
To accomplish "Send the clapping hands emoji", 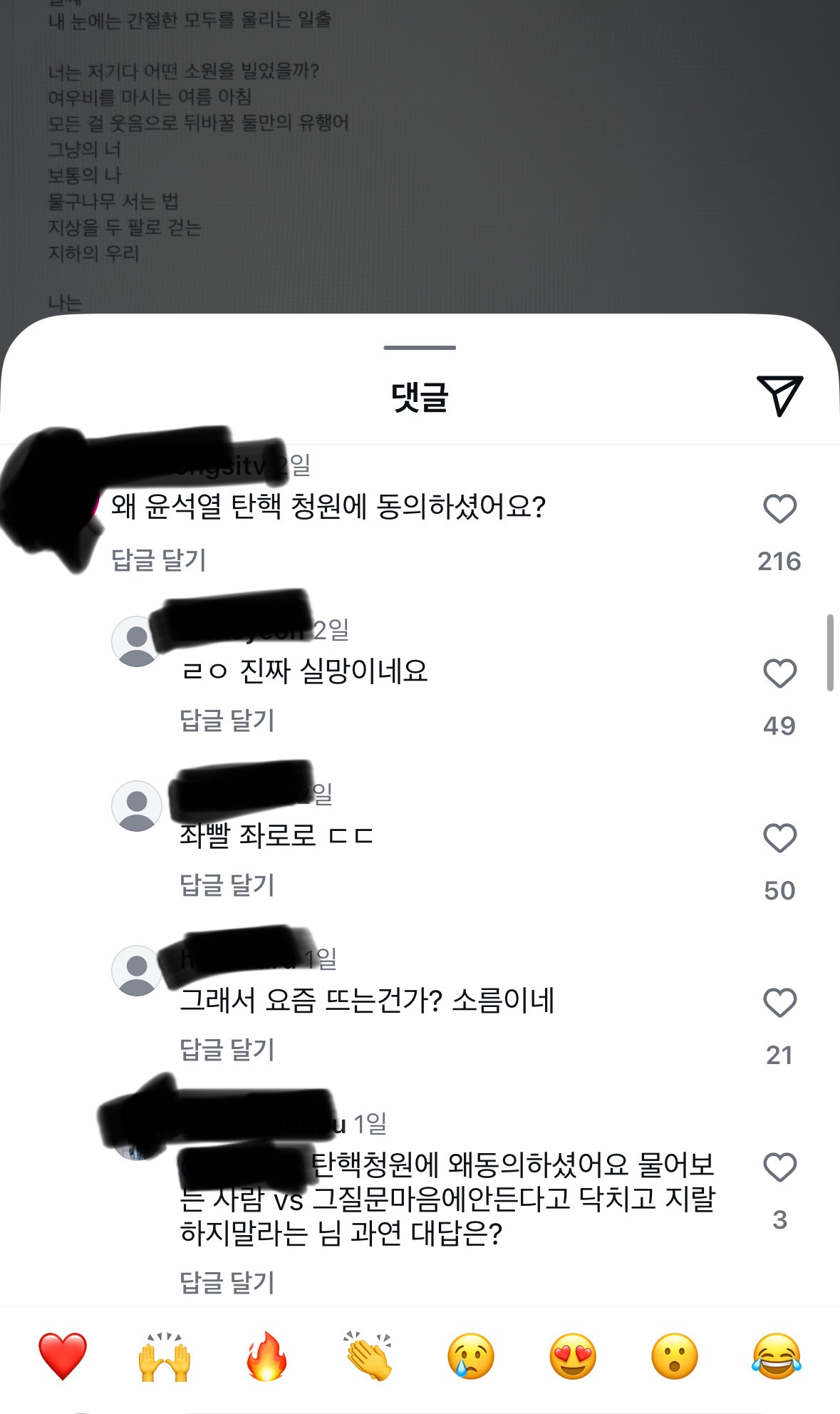I will click(x=368, y=1356).
